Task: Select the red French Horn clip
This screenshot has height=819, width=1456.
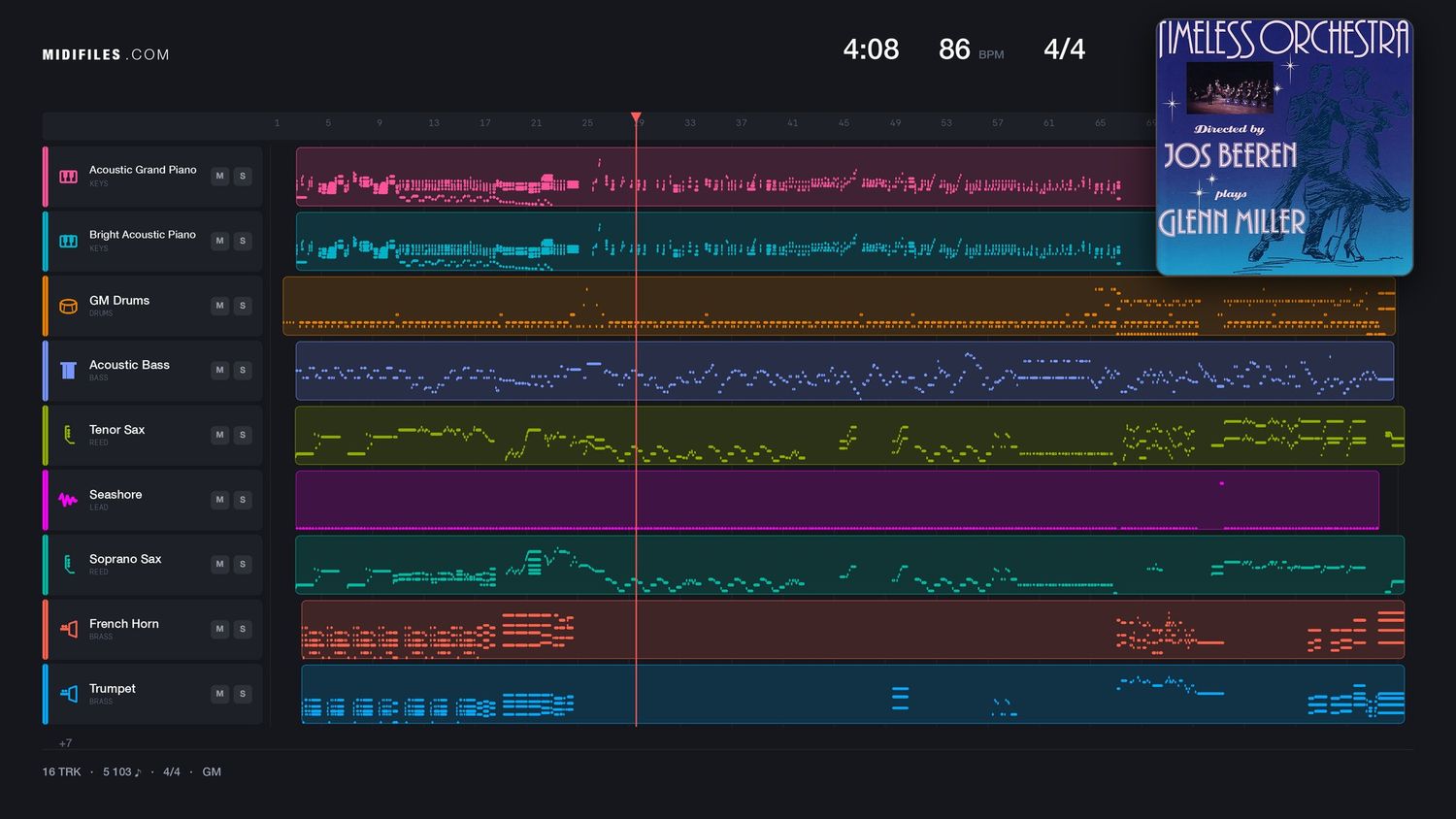Action: tap(853, 629)
